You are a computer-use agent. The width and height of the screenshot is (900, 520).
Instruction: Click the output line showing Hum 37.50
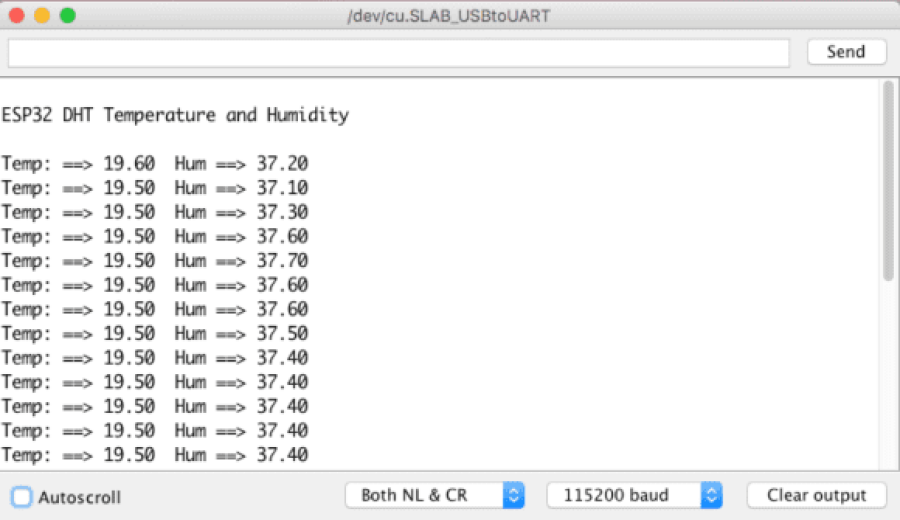tap(155, 334)
